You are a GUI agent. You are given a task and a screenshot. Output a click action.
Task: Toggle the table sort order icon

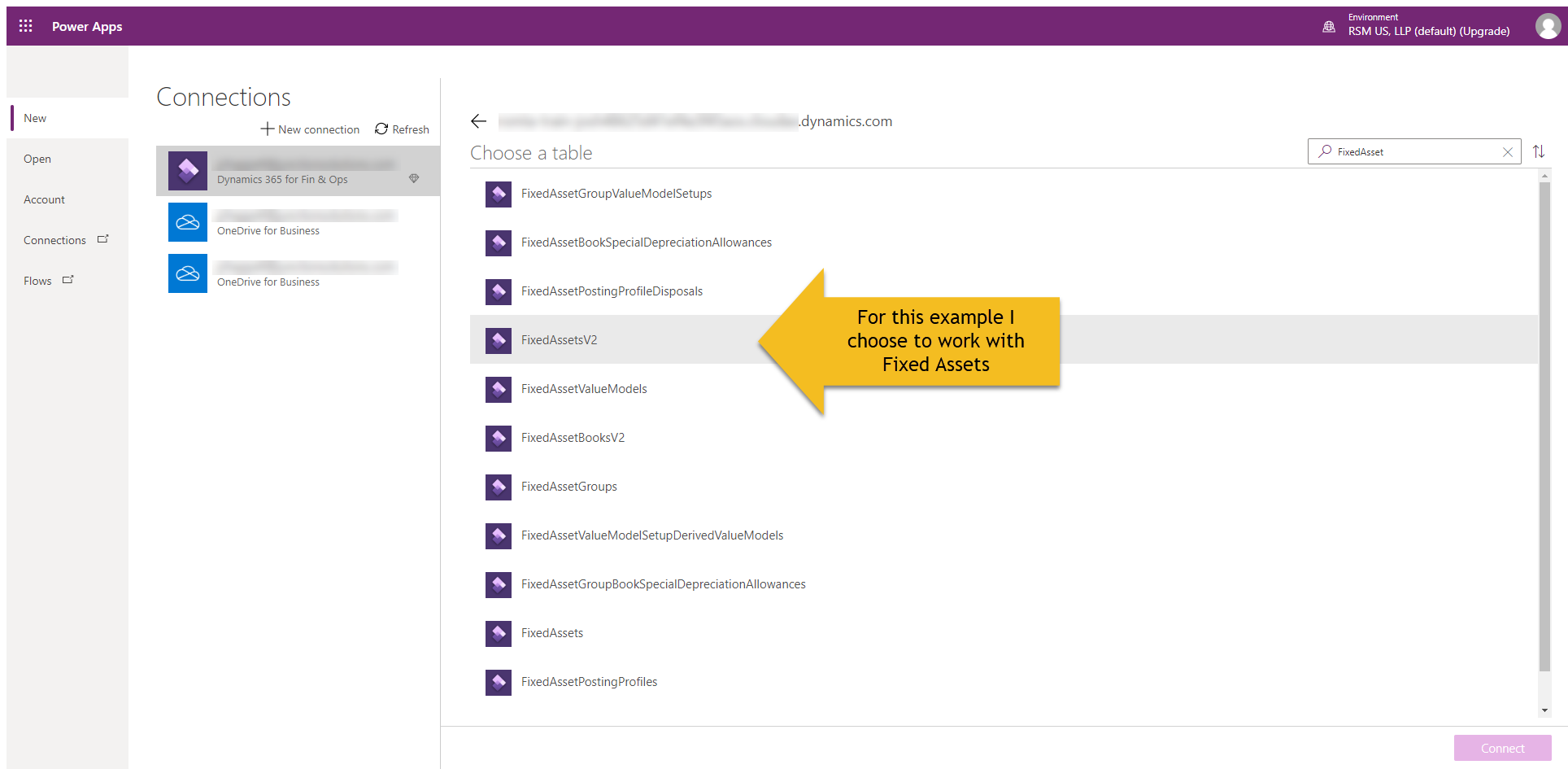point(1539,152)
